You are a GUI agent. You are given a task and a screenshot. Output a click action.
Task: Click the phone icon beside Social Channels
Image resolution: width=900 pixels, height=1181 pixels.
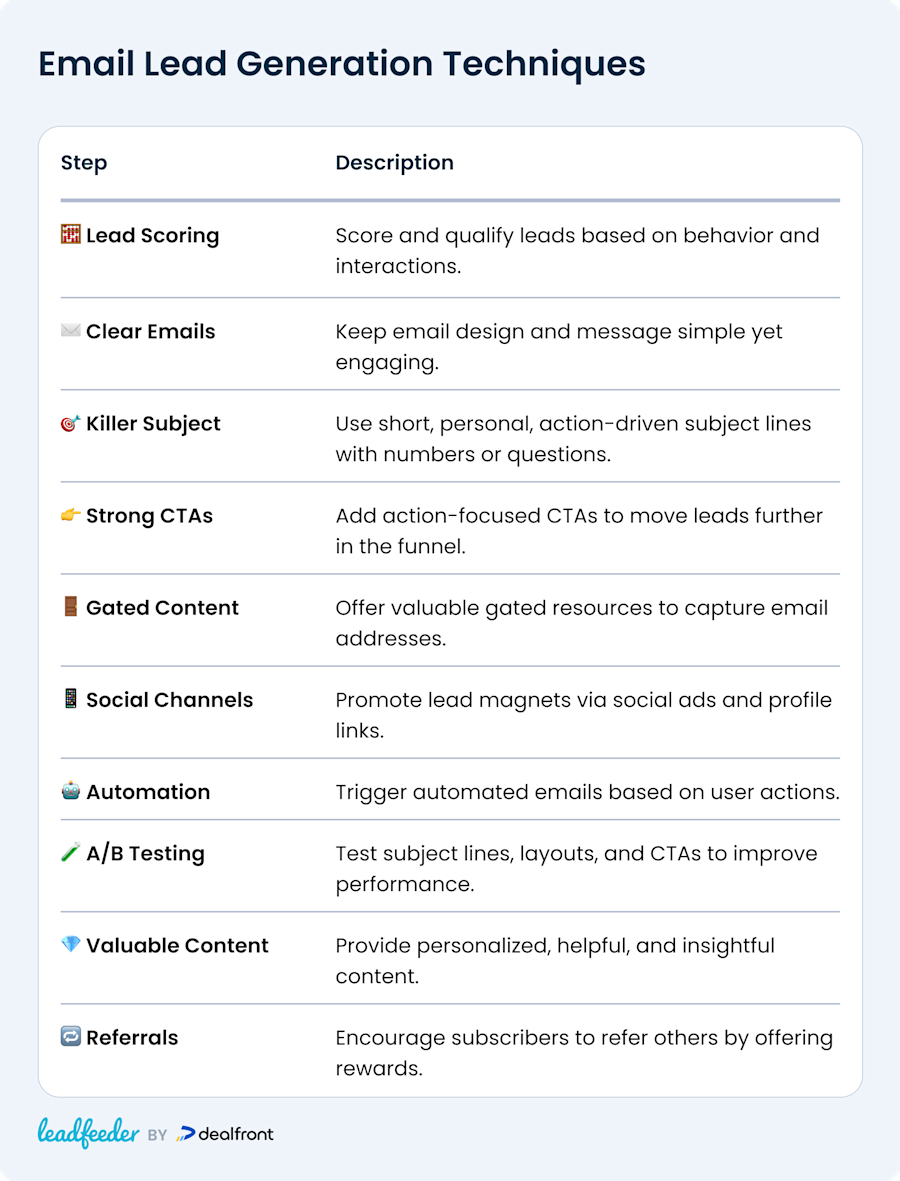[71, 699]
